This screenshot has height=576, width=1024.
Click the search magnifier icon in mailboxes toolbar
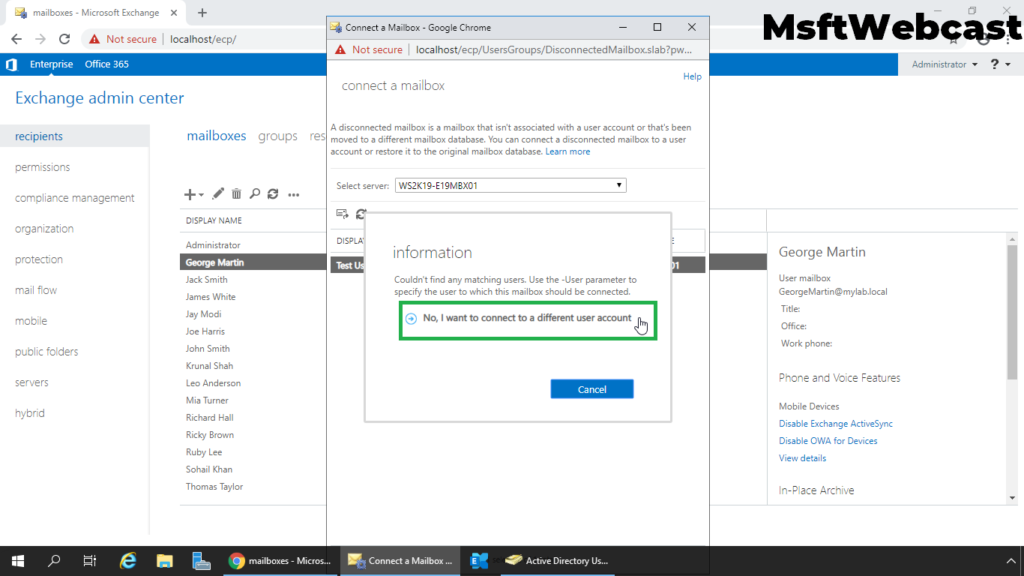(255, 194)
